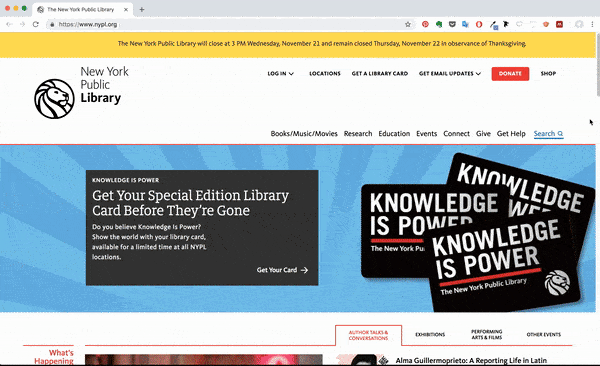Screen dimensions: 600x366
Task: Open the Get Help menu
Action: pos(511,134)
